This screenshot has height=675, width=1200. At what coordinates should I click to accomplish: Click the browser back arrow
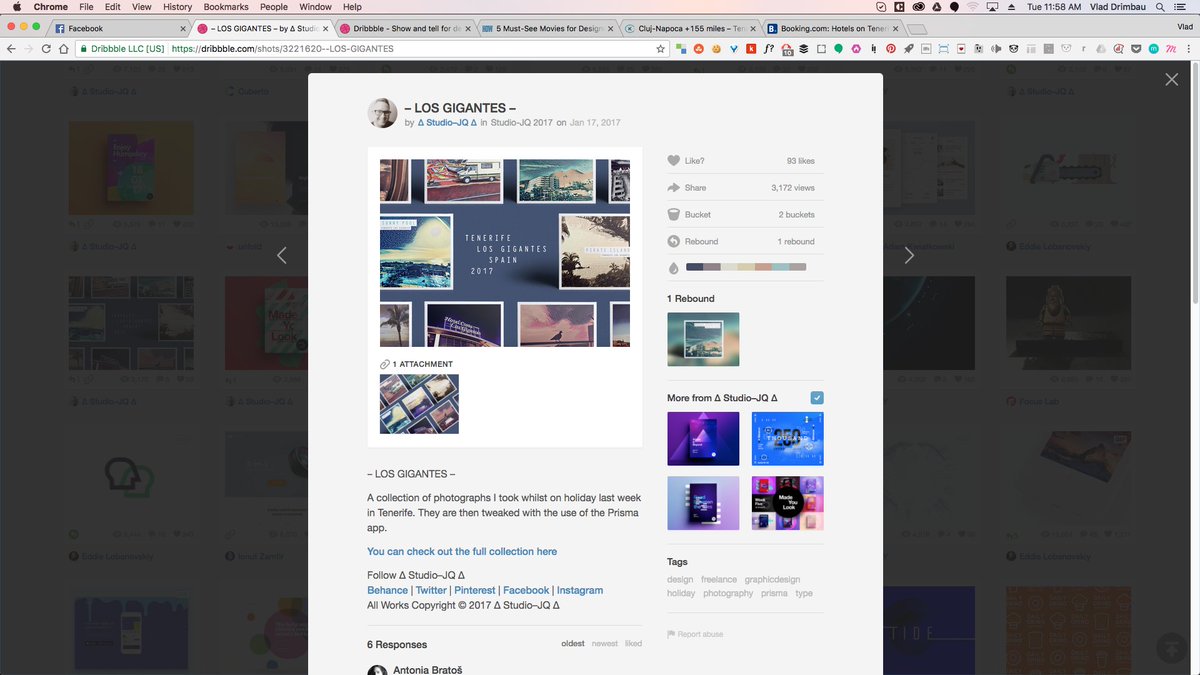(x=11, y=48)
